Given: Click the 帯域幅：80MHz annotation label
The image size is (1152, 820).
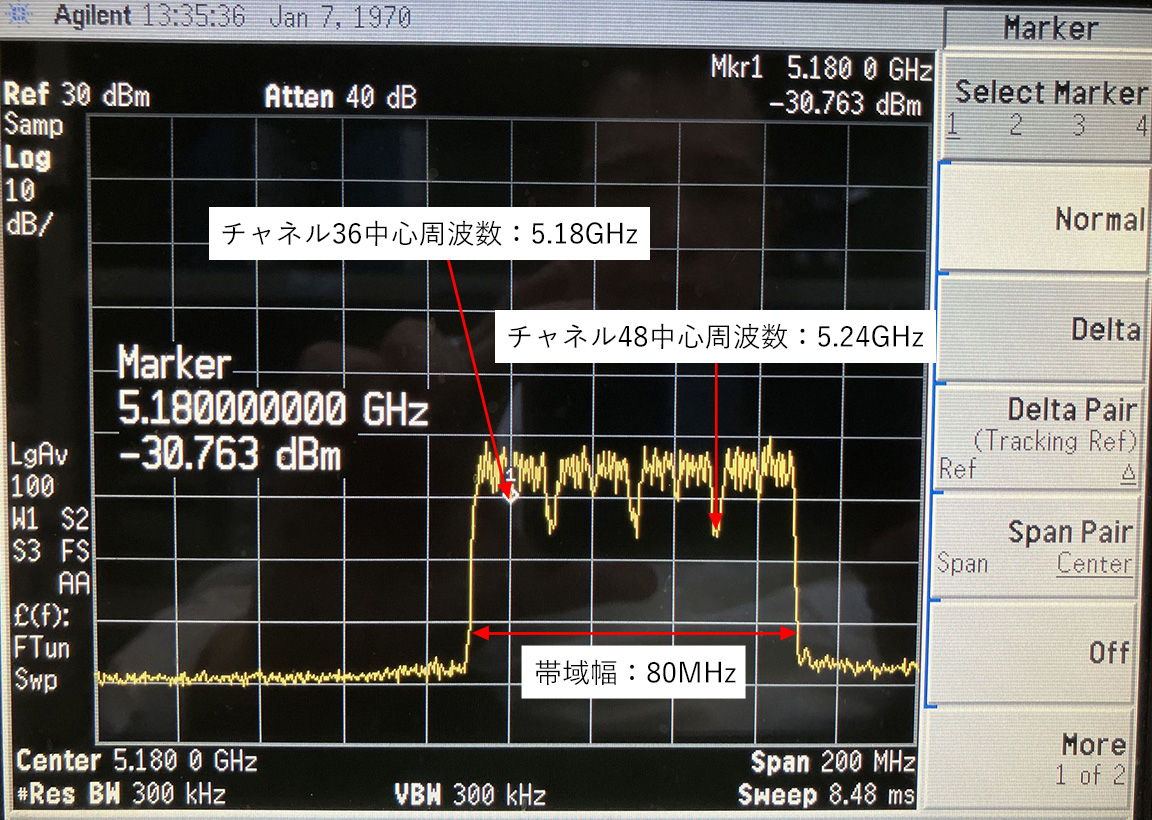Looking at the screenshot, I should [x=635, y=673].
